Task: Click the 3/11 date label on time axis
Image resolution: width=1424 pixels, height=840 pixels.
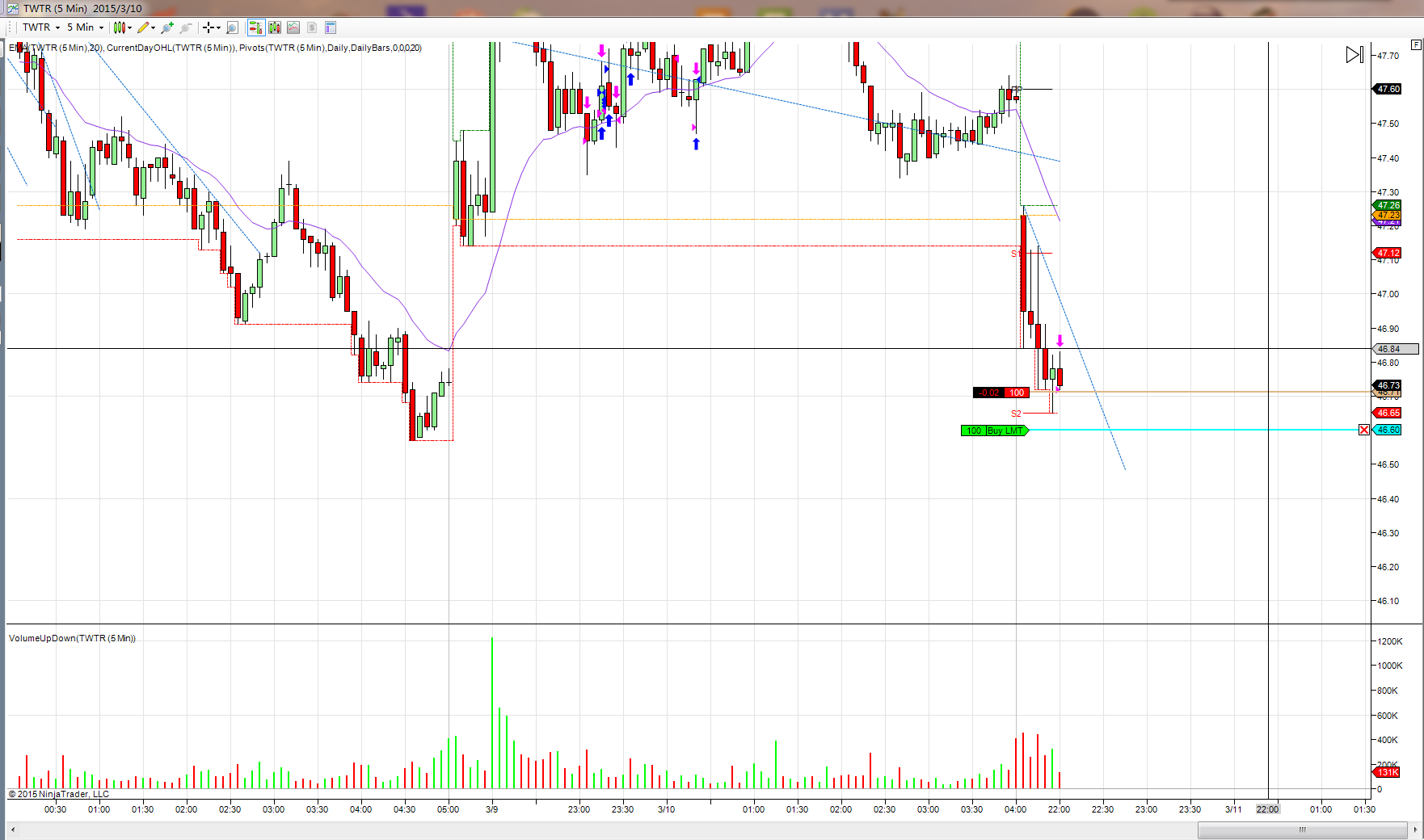Action: coord(1233,809)
